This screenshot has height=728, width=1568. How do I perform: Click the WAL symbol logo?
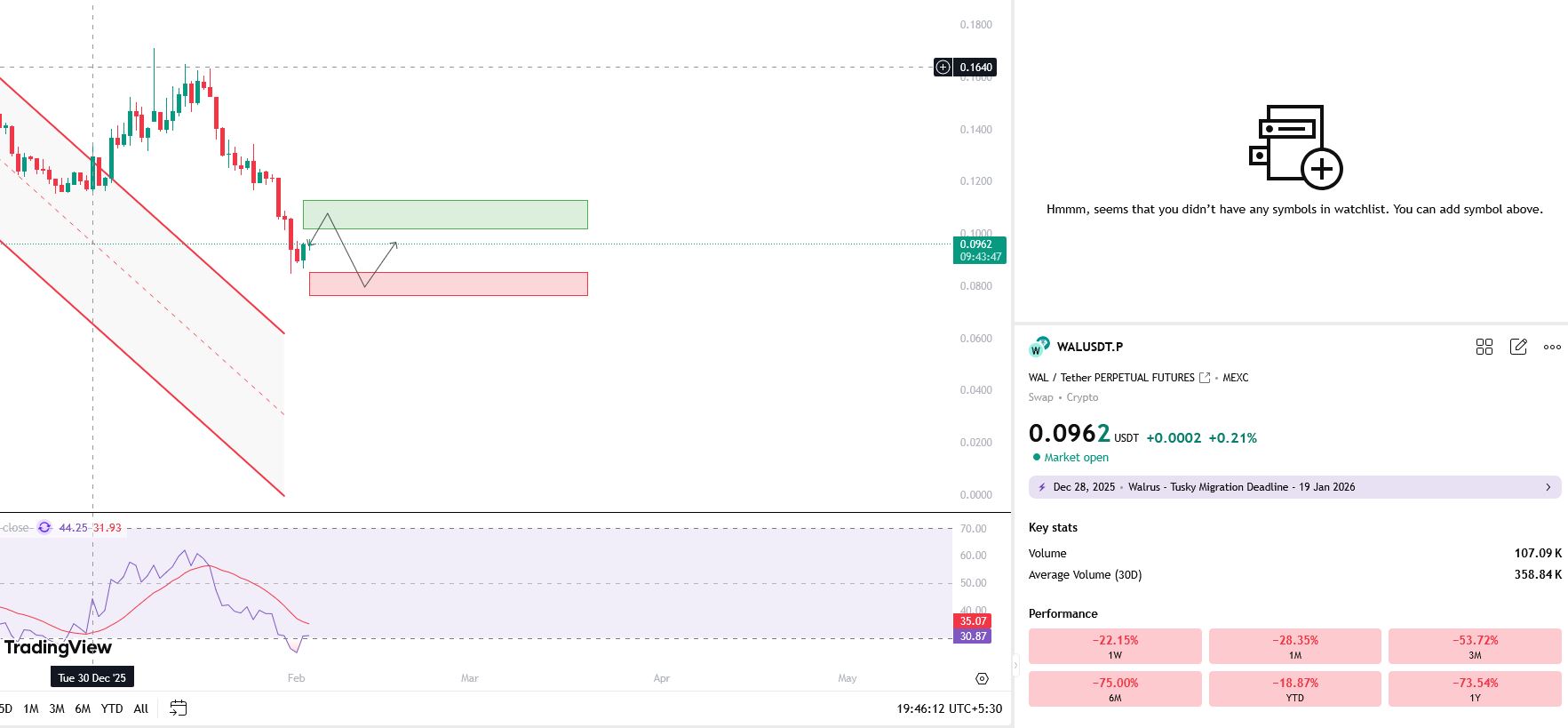pos(1039,347)
